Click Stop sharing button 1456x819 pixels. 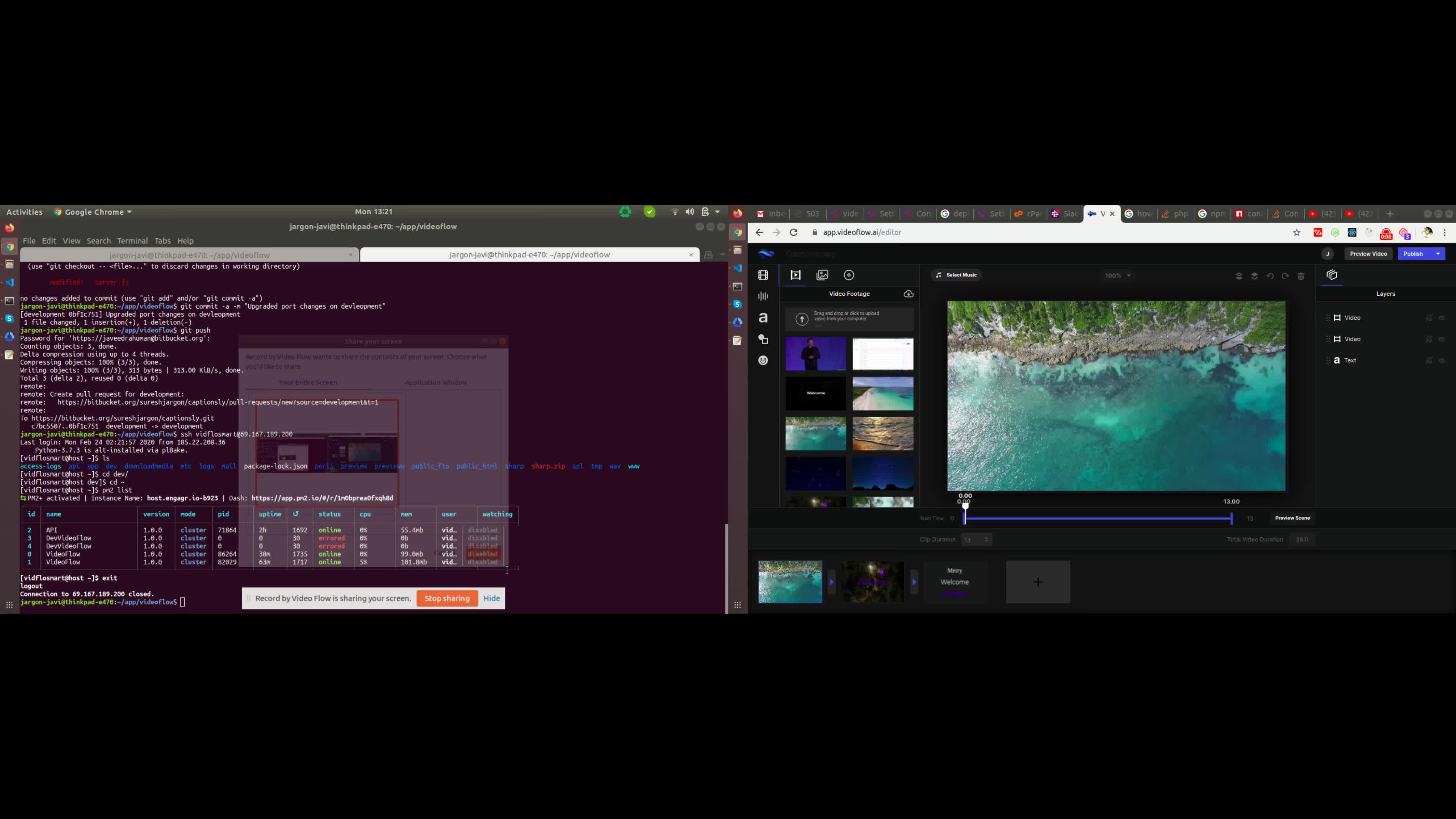(x=447, y=599)
